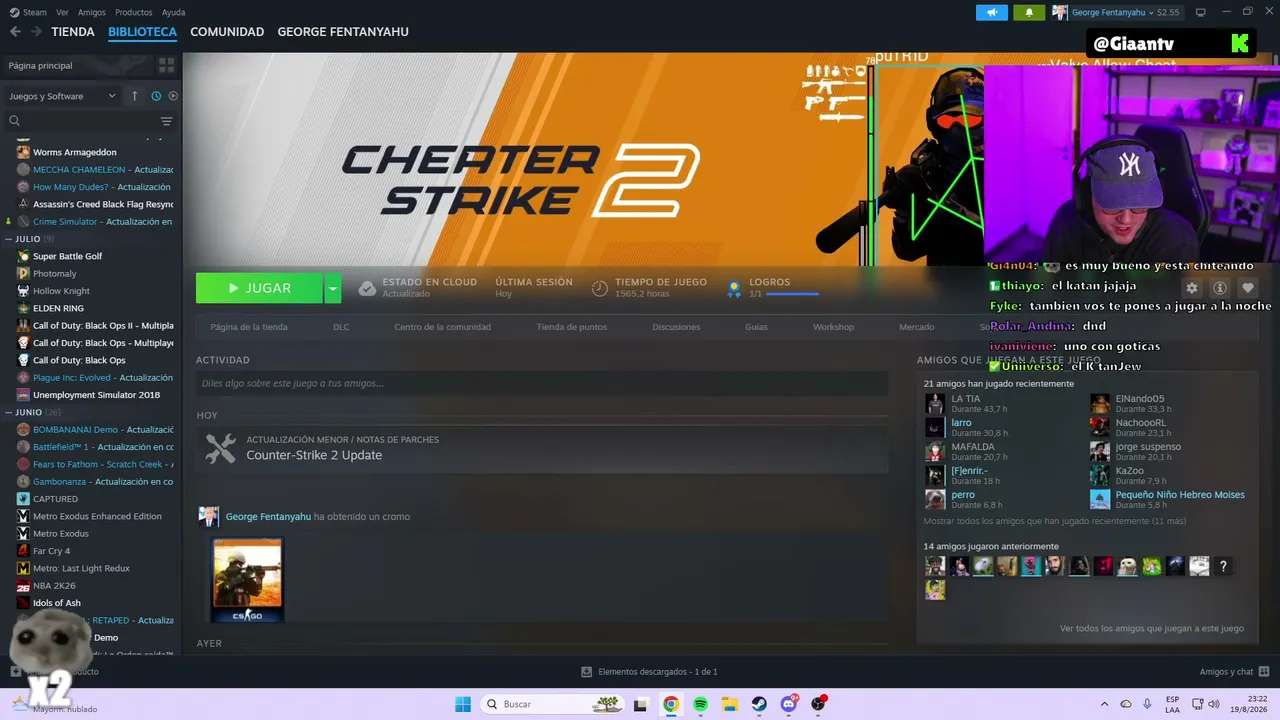The width and height of the screenshot is (1280, 720).
Task: Open Task View on the taskbar
Action: 641,704
